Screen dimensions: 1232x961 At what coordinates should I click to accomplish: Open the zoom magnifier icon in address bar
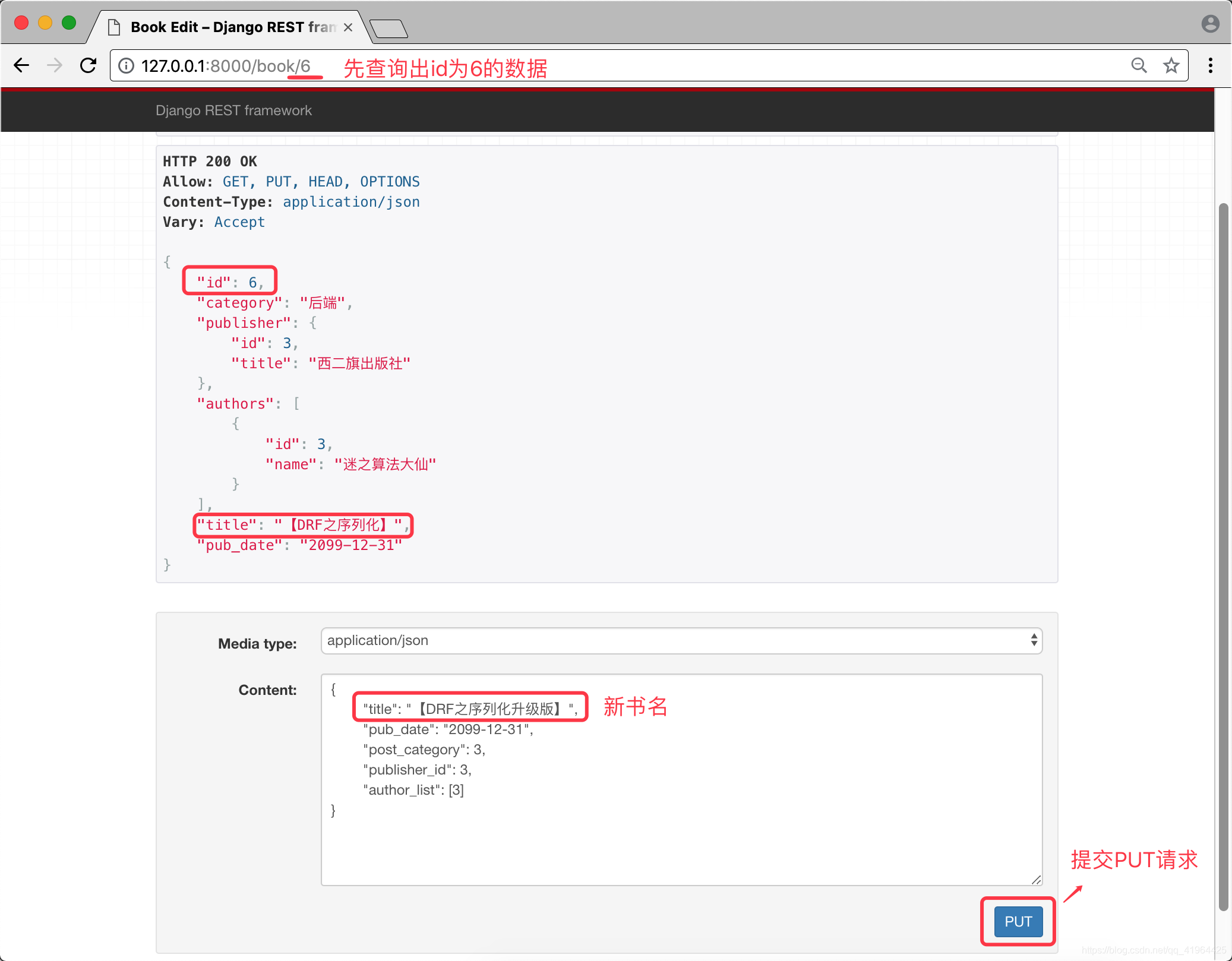coord(1139,65)
